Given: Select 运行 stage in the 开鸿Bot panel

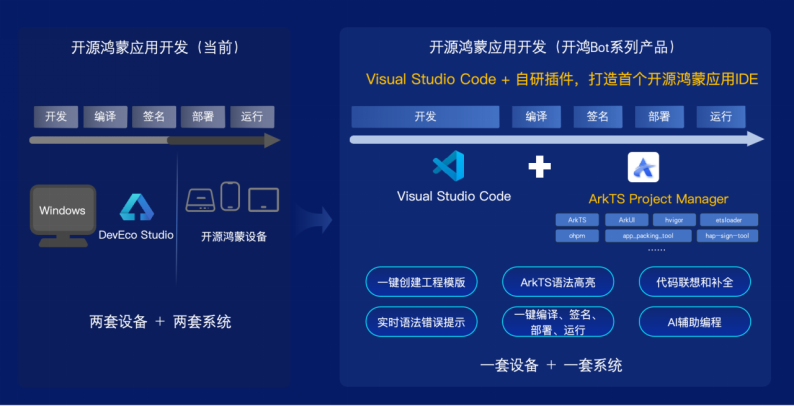Looking at the screenshot, I should coord(721,117).
